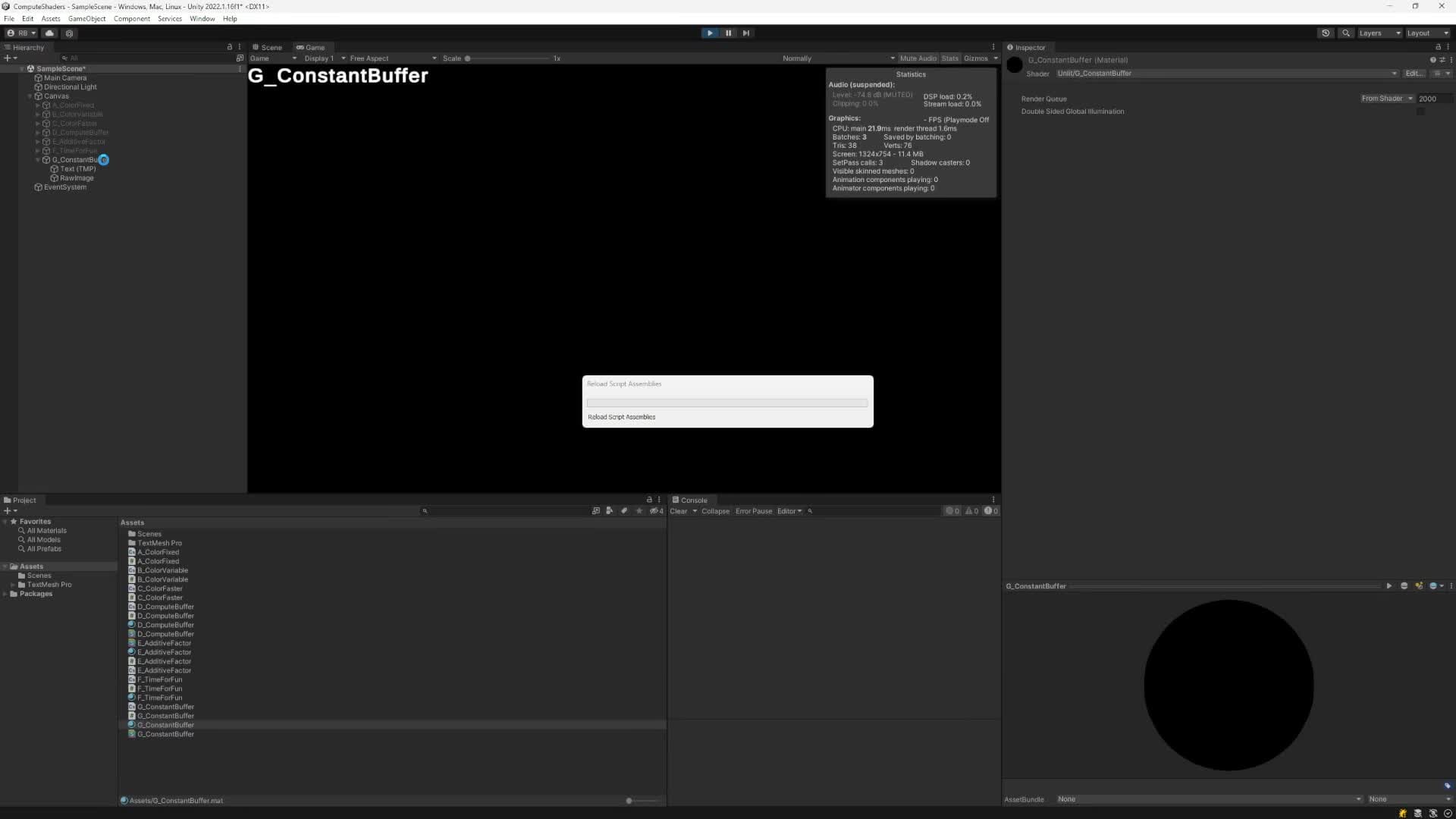Toggle the Mute Audio option in Game view
Image resolution: width=1456 pixels, height=819 pixels.
click(918, 58)
